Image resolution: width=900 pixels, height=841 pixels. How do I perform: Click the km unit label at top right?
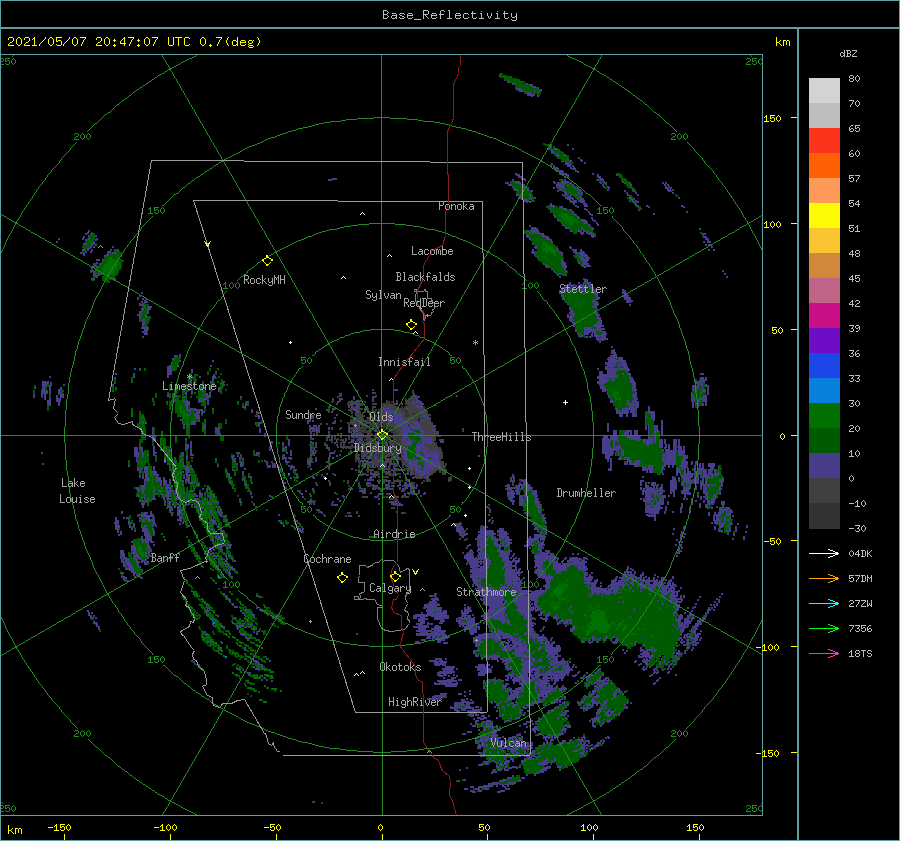782,42
